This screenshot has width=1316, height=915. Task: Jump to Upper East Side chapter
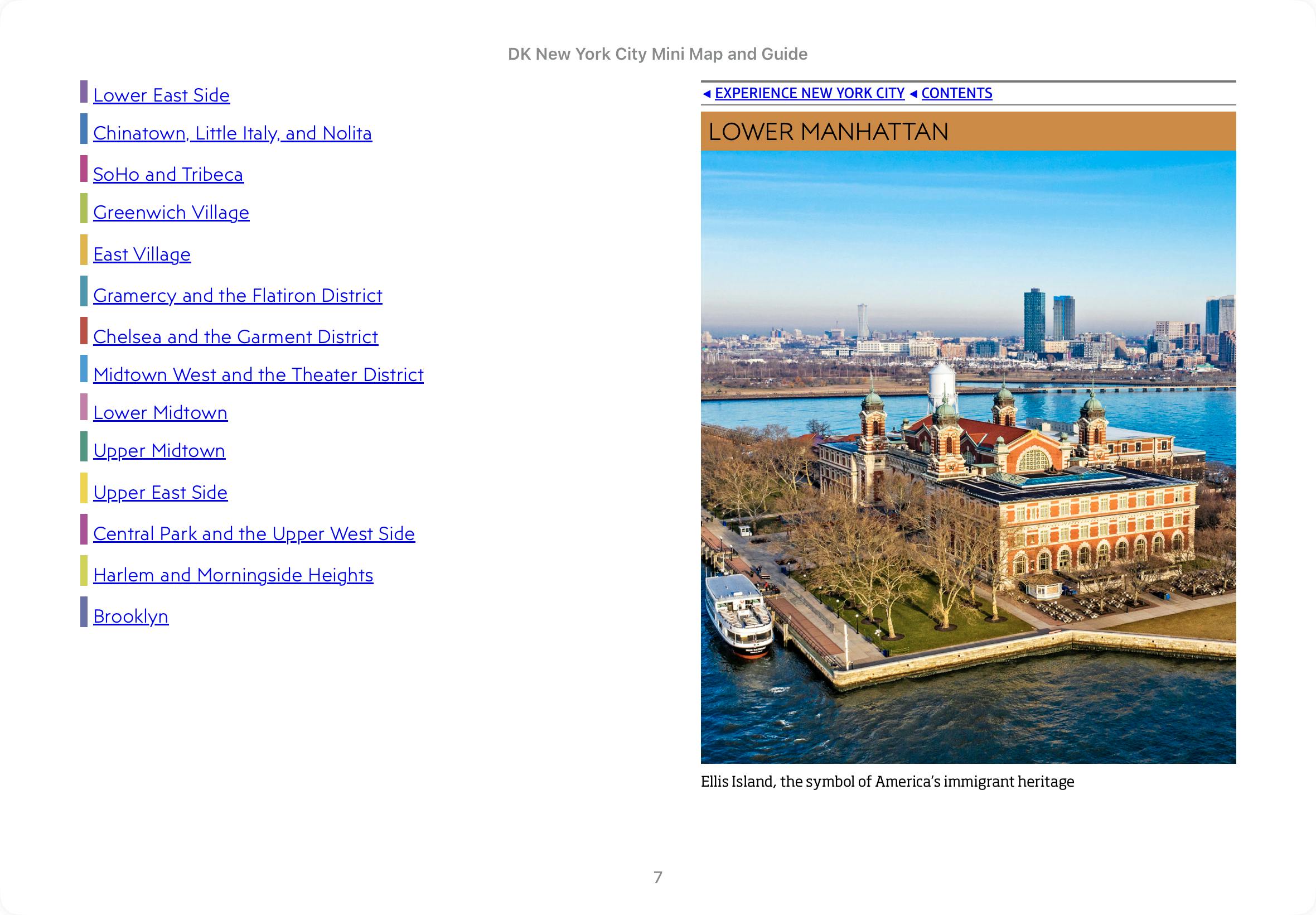click(160, 493)
